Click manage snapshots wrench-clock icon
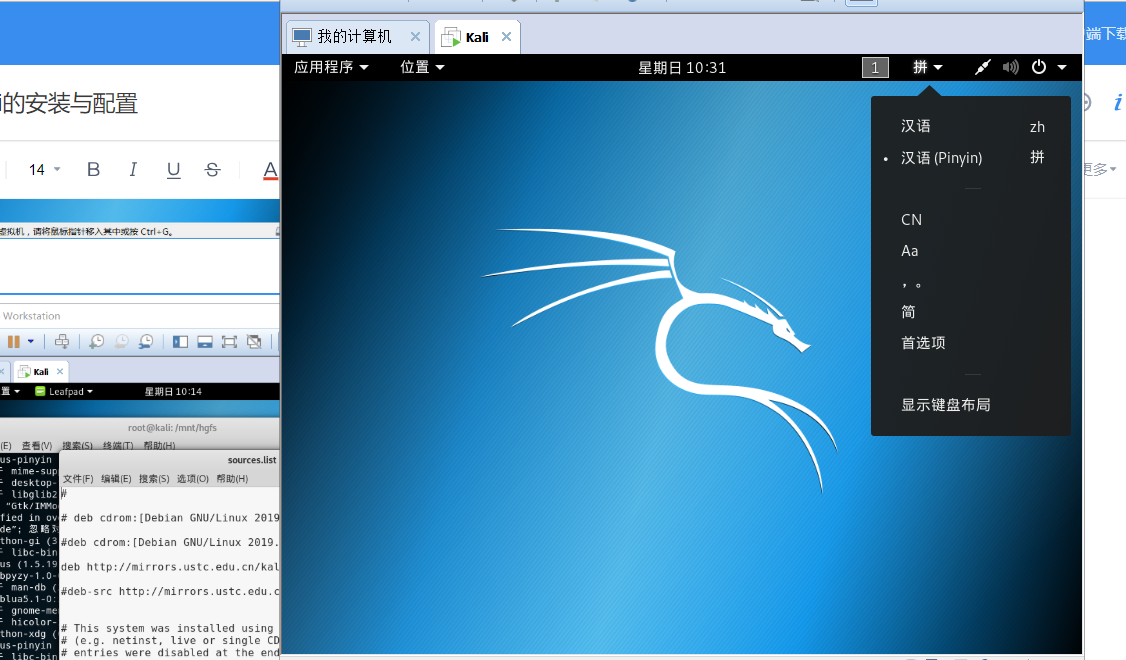Image resolution: width=1126 pixels, height=660 pixels. click(x=146, y=342)
